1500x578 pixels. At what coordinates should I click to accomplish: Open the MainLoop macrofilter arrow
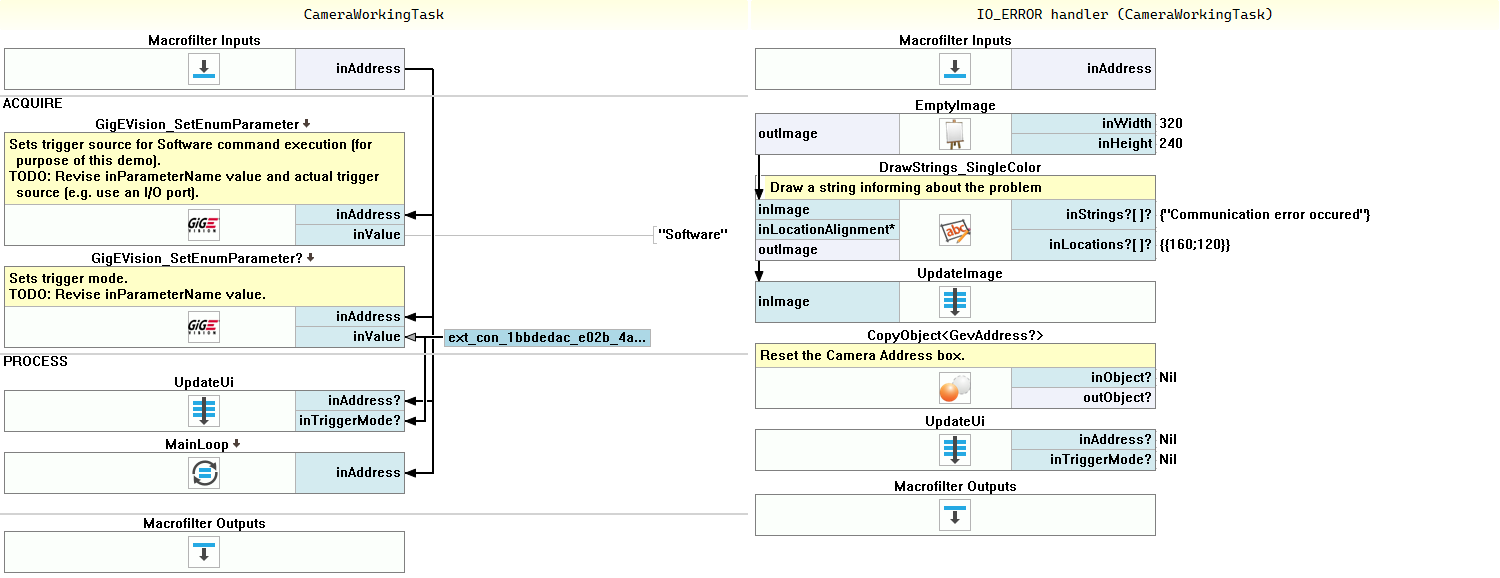(x=236, y=443)
